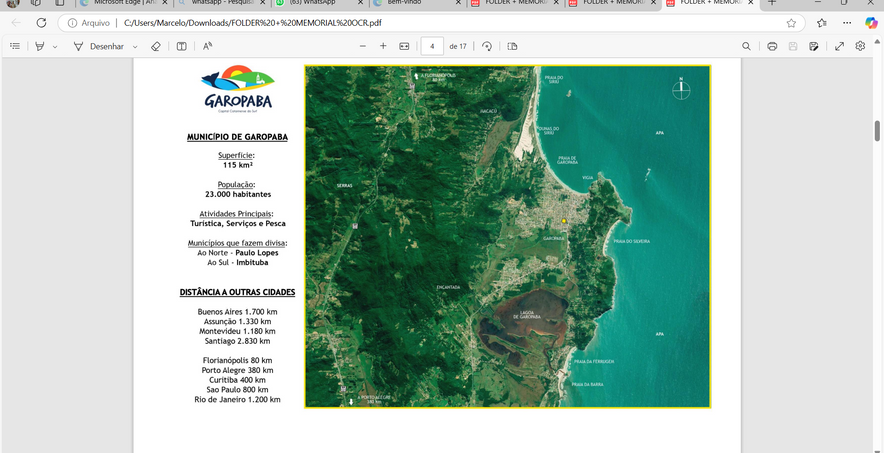Screen dimensions: 884x453
Task: Click the vertical scrollbar thumb
Action: click(877, 131)
